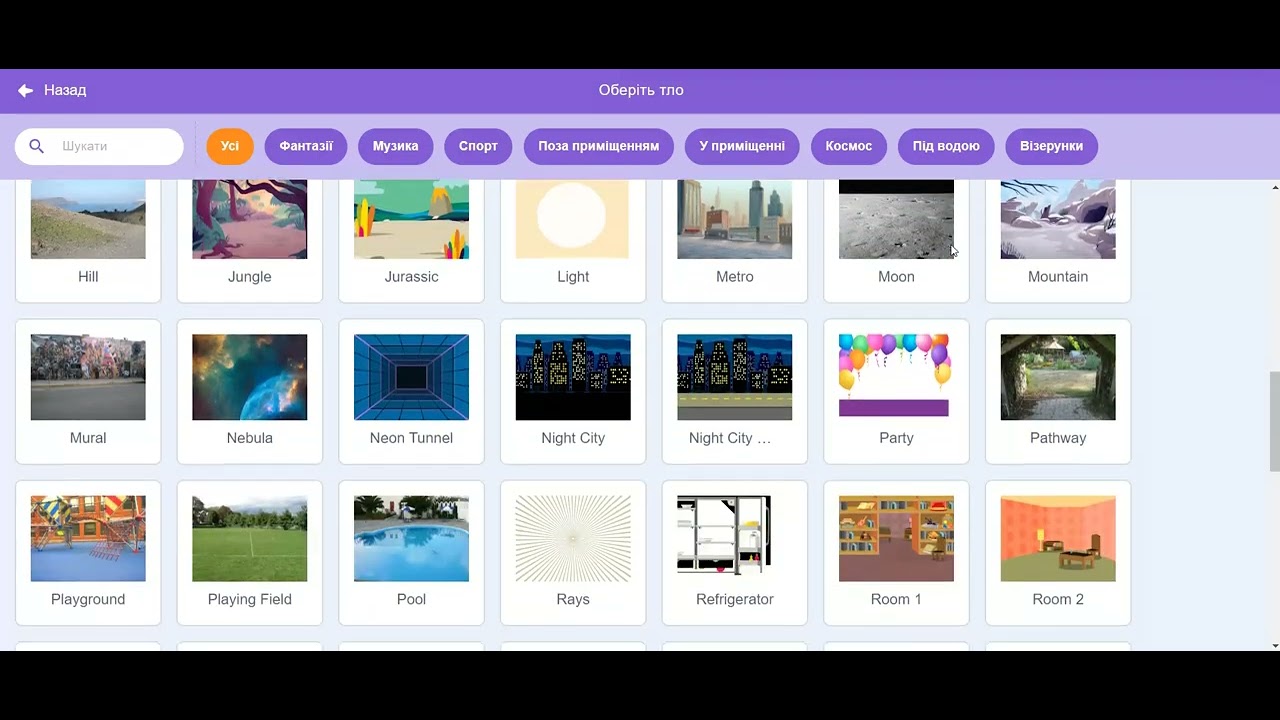Filter by Спорт category
The height and width of the screenshot is (720, 1280).
point(478,146)
